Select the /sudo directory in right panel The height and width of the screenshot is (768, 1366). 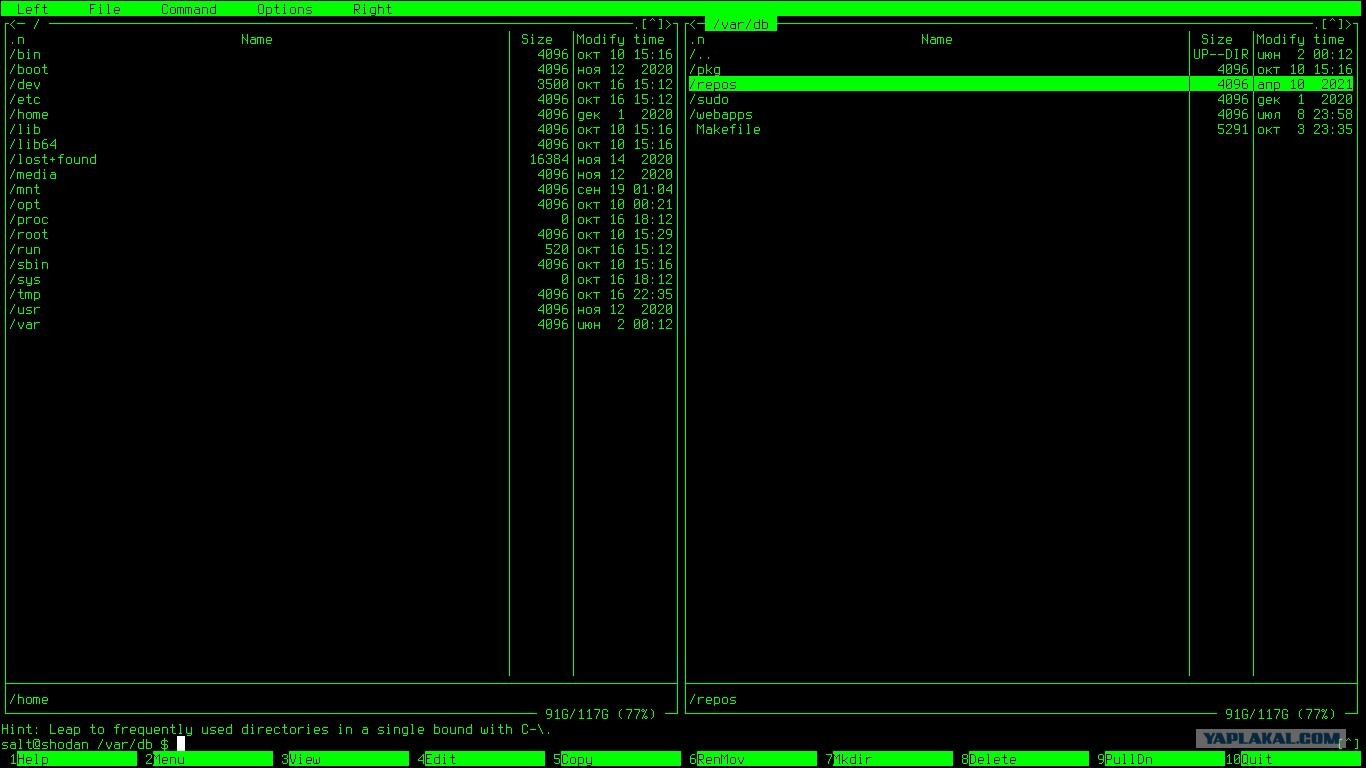tap(1020, 99)
